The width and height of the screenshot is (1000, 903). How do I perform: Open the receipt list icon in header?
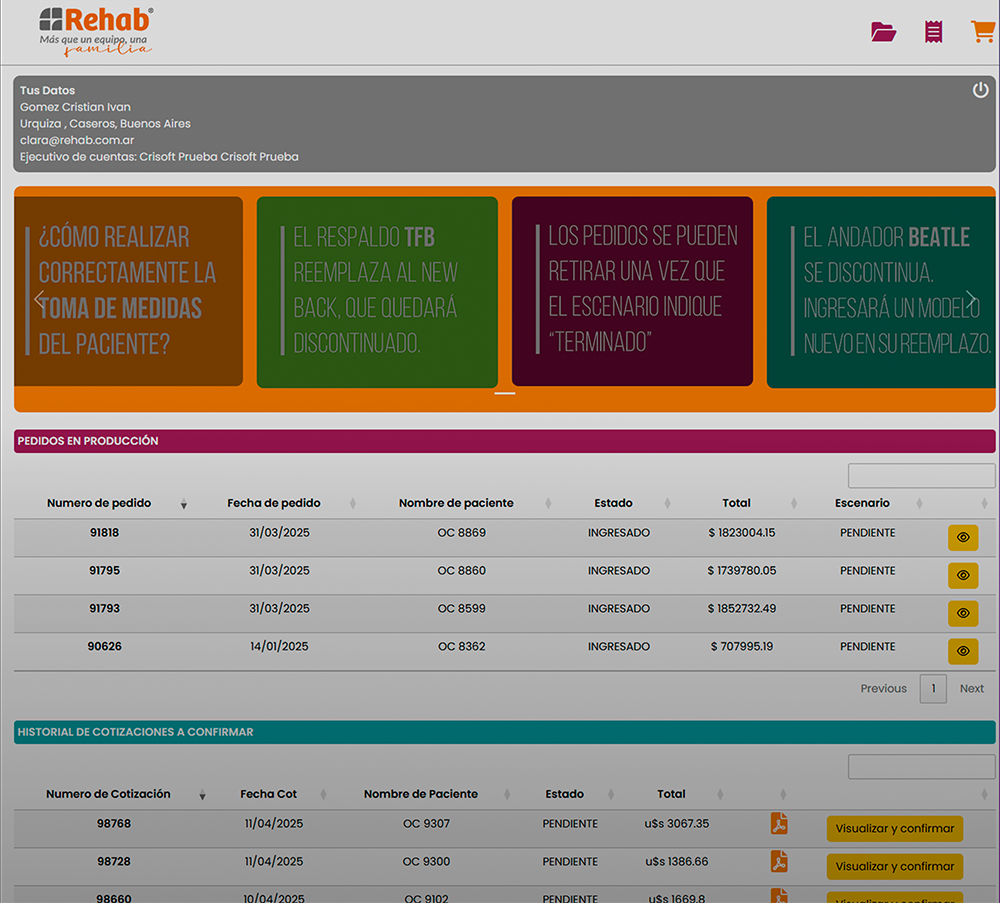pyautogui.click(x=933, y=32)
